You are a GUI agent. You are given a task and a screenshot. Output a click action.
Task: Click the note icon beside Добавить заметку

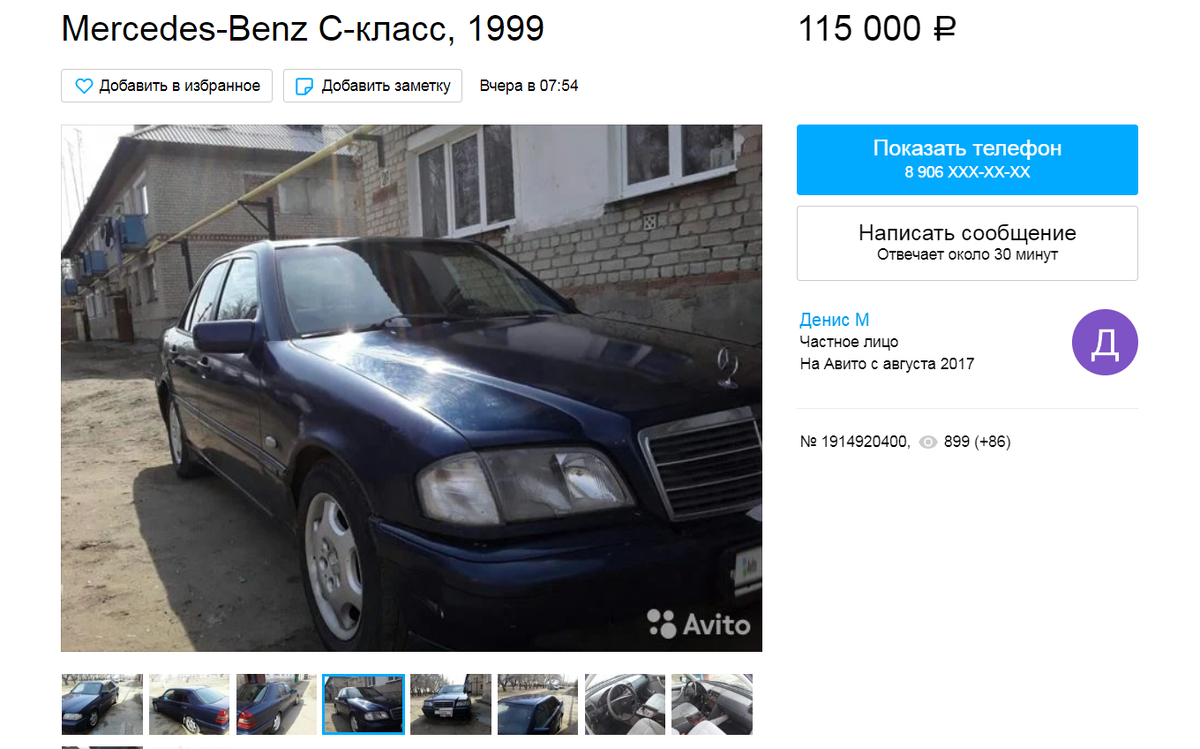click(x=304, y=86)
